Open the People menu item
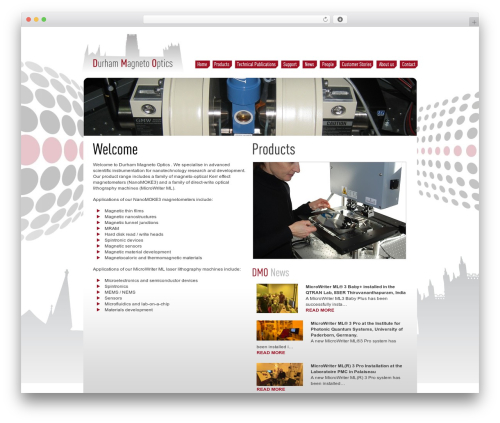 pos(328,64)
